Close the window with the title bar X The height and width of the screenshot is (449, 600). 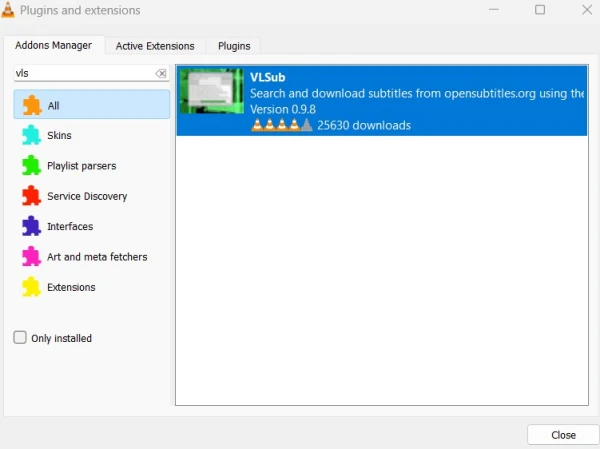tap(587, 10)
